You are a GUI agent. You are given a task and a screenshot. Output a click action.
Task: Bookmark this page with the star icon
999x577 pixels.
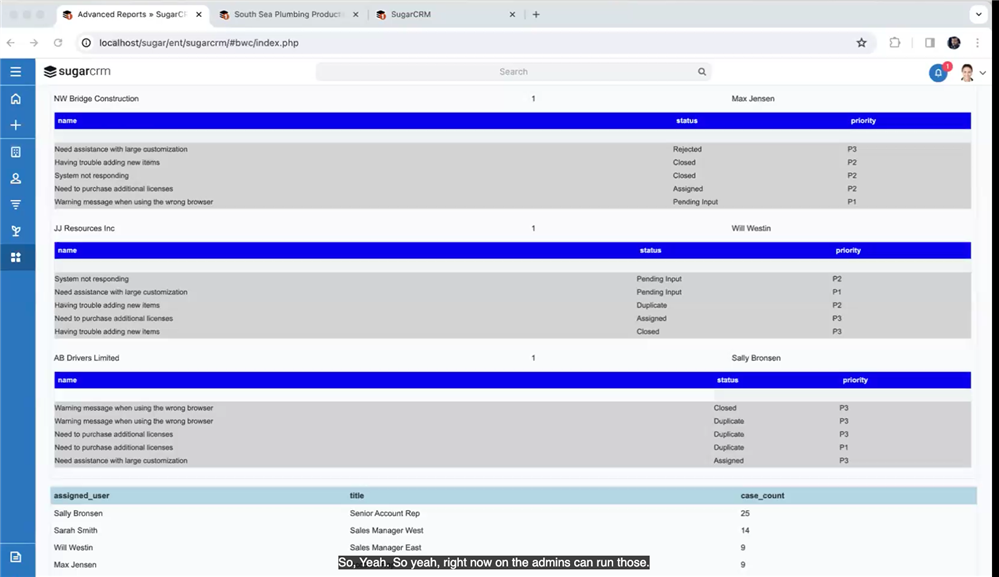click(861, 43)
